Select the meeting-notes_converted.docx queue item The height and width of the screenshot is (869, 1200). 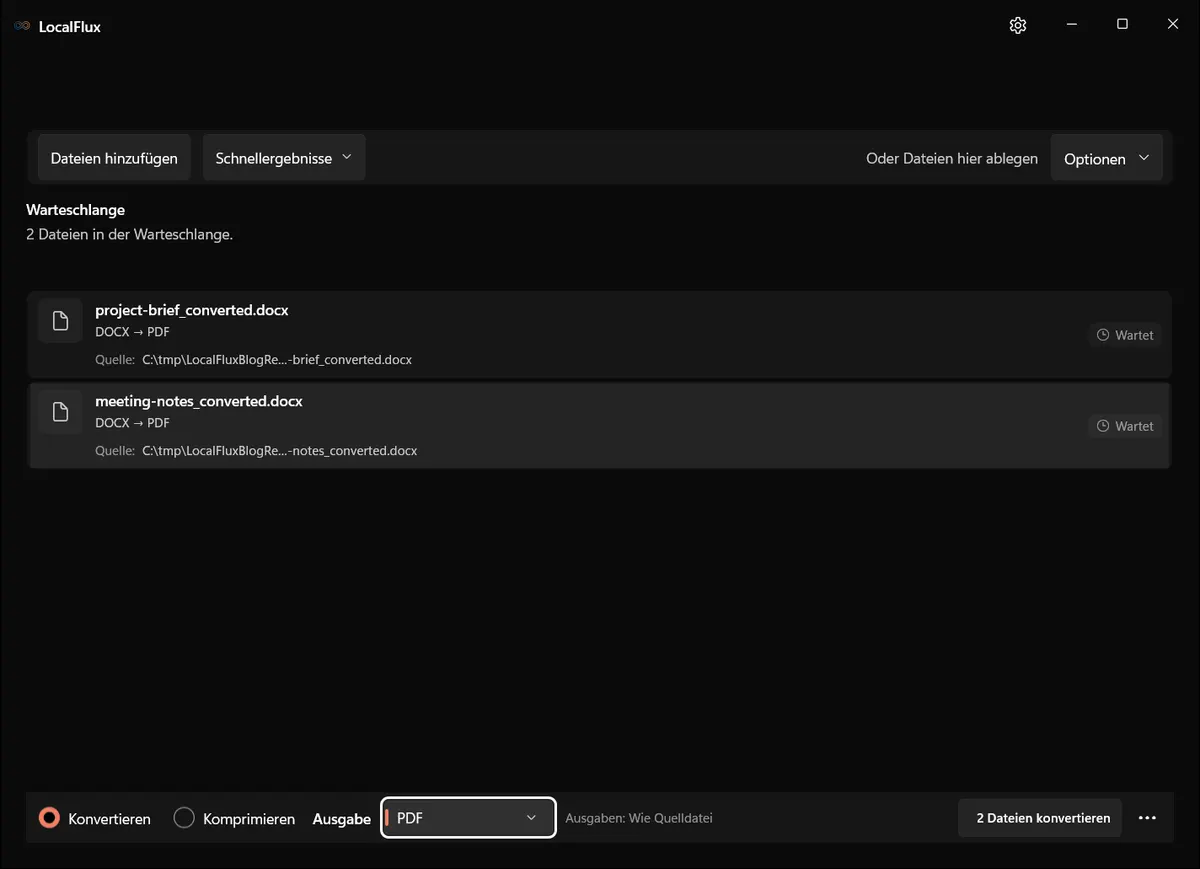point(600,426)
